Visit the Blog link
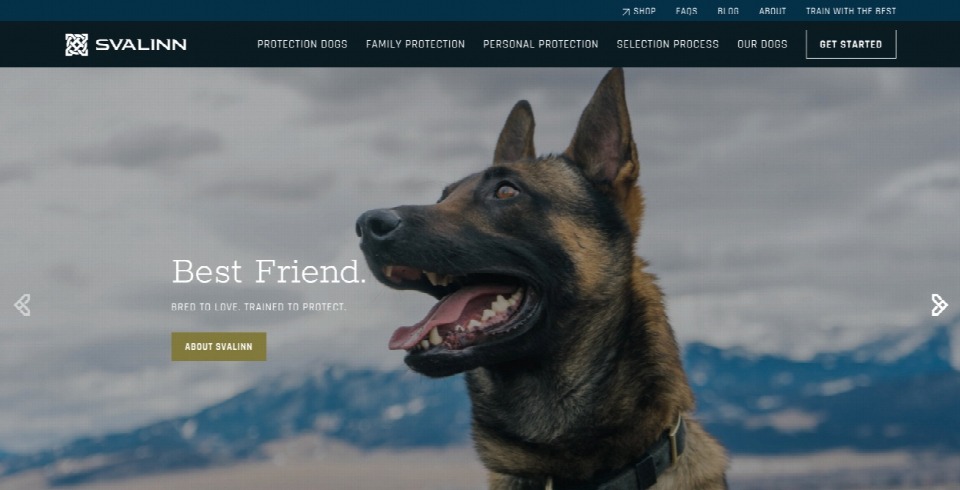Image resolution: width=960 pixels, height=490 pixels. (728, 11)
